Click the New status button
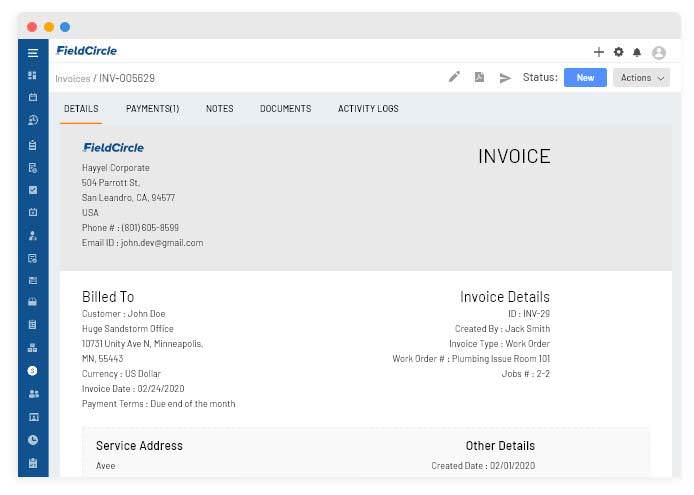The image size is (694, 495). tap(585, 77)
